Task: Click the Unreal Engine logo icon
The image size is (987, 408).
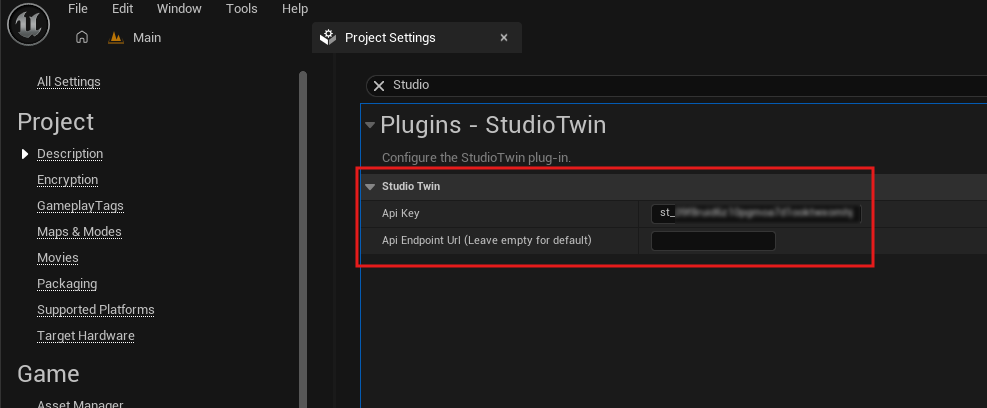Action: pyautogui.click(x=28, y=24)
